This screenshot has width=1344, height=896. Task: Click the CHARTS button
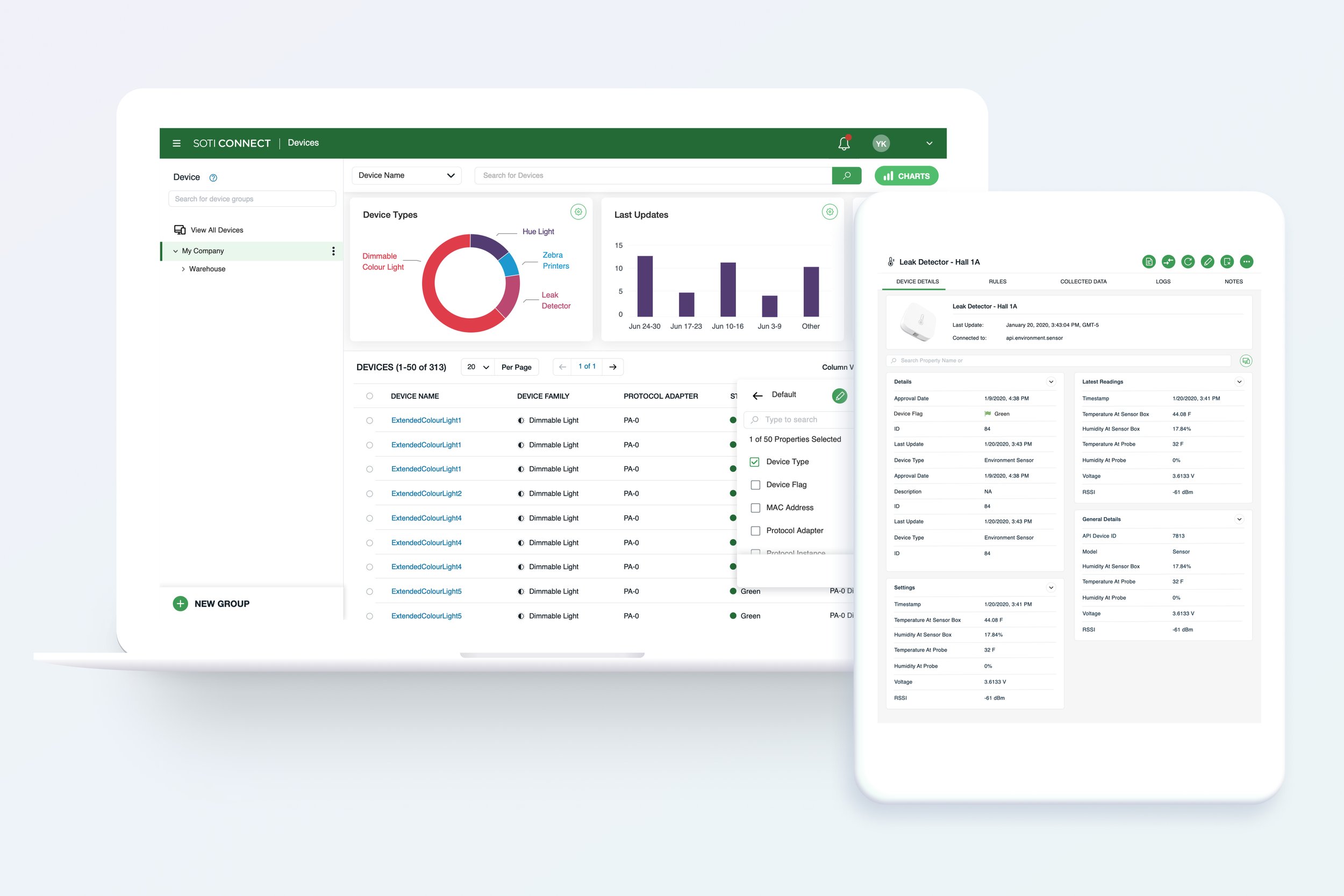point(906,176)
